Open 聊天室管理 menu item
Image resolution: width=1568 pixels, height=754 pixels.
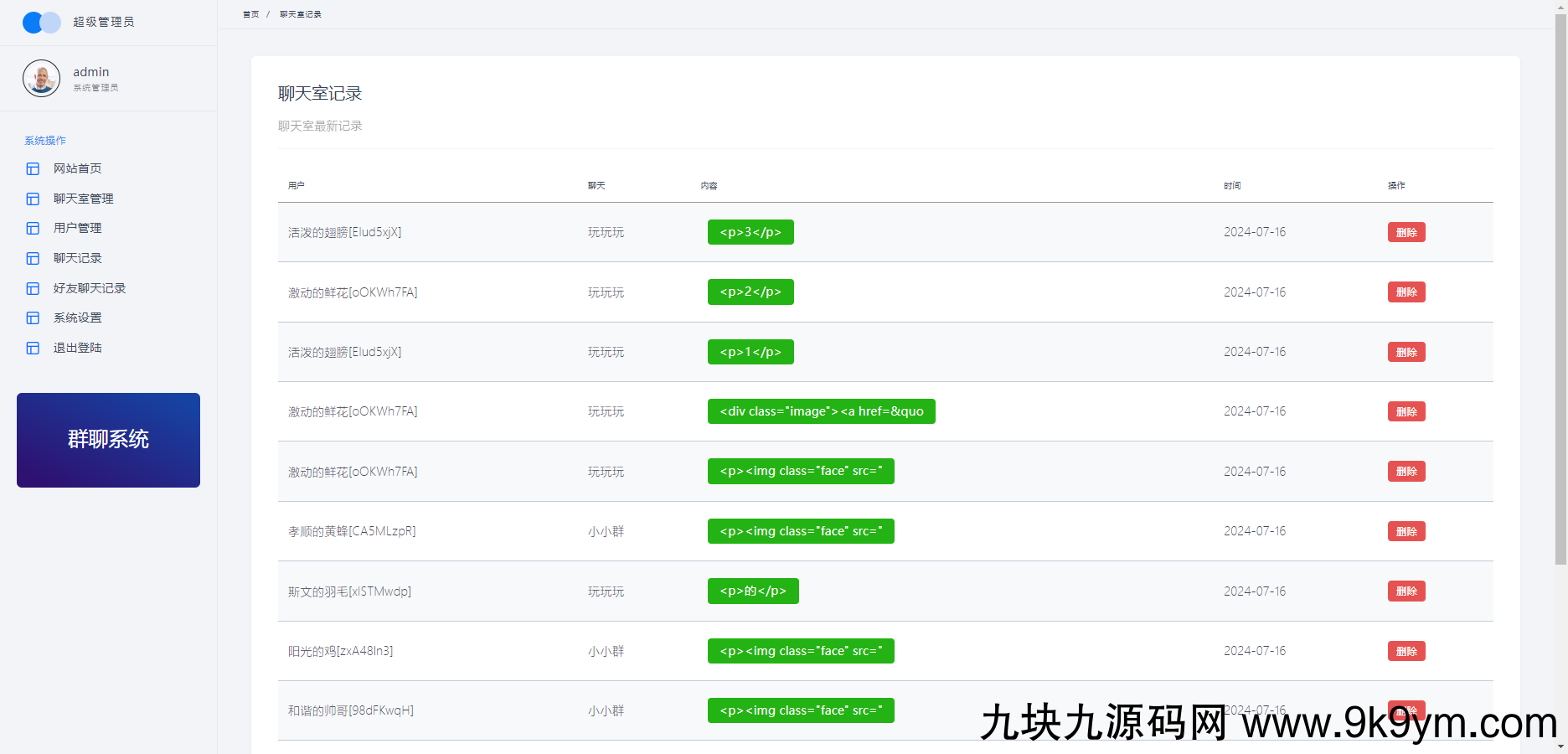click(83, 199)
